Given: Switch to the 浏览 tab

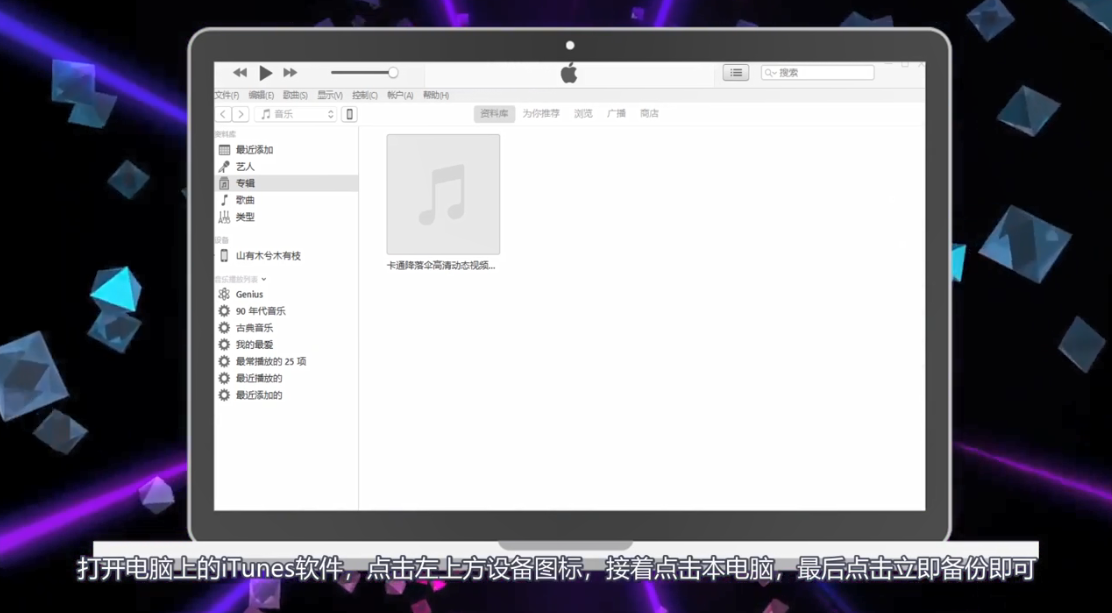Looking at the screenshot, I should coord(583,114).
